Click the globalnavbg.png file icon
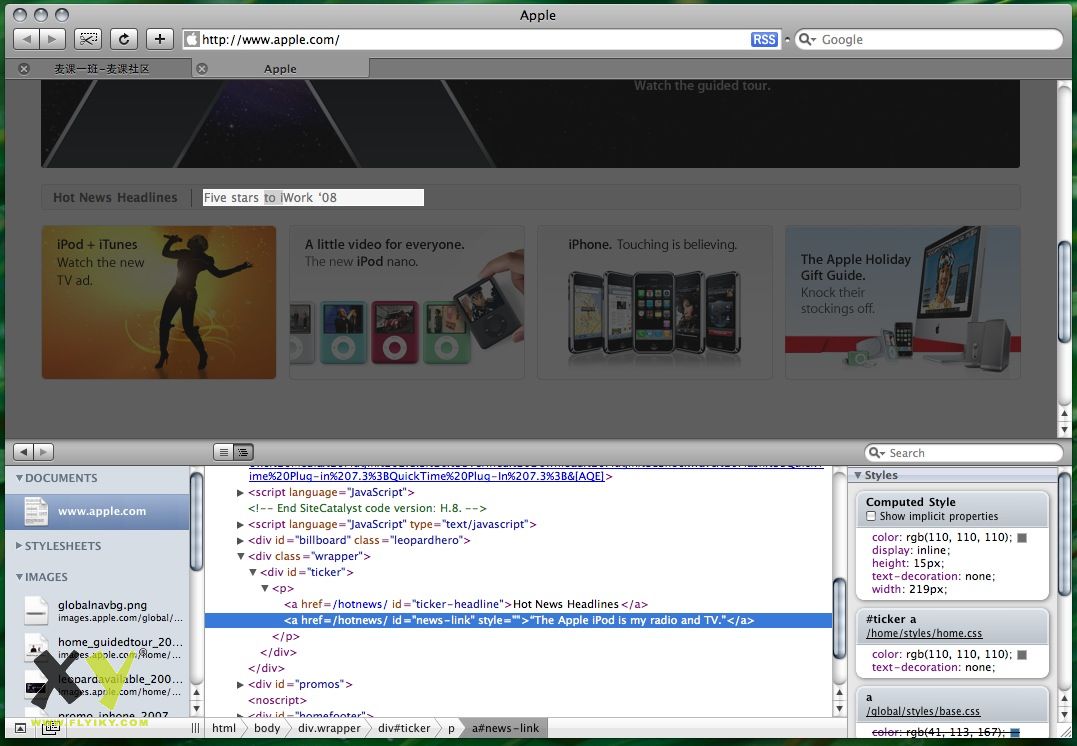Image resolution: width=1077 pixels, height=746 pixels. click(36, 610)
